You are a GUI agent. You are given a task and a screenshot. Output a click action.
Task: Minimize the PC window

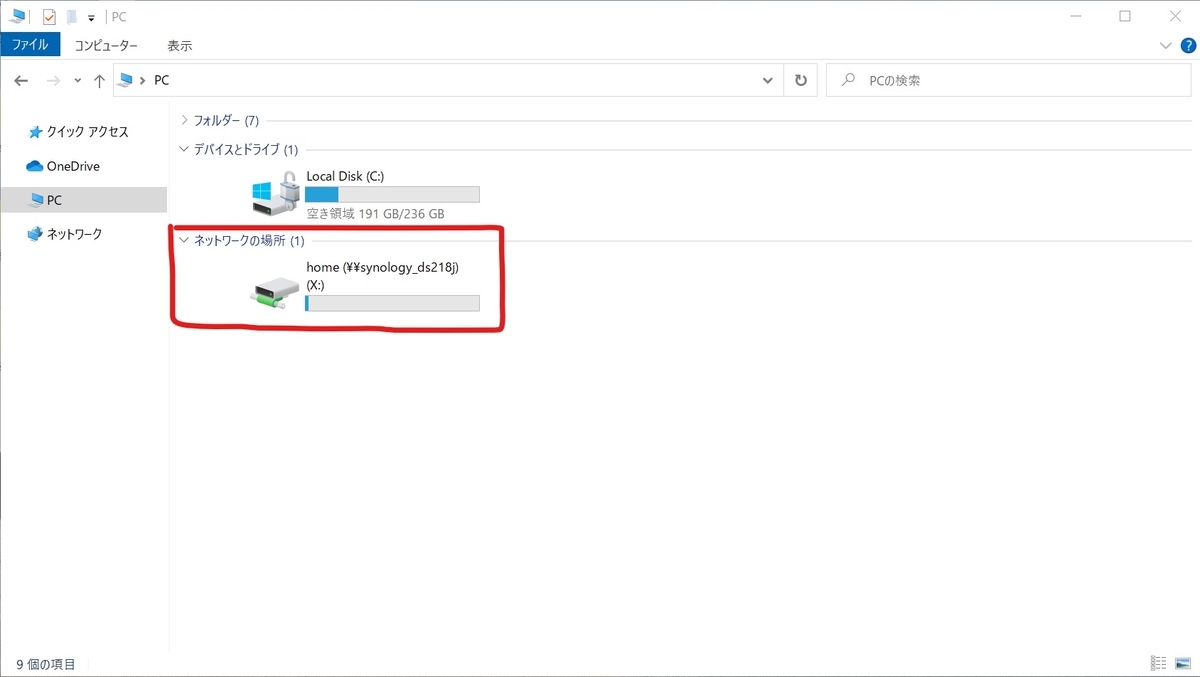1078,16
